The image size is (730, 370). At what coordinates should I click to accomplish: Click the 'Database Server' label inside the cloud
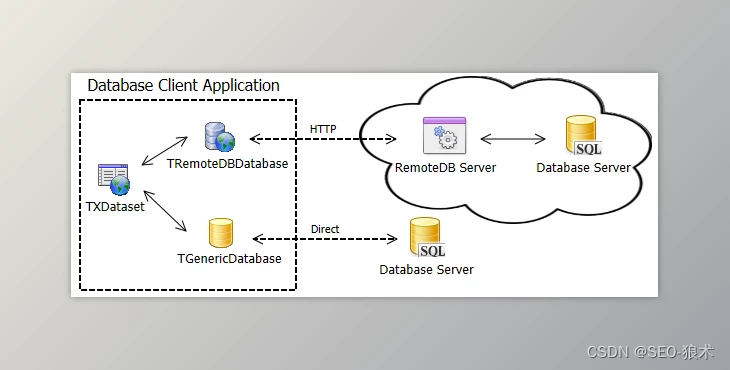click(583, 168)
